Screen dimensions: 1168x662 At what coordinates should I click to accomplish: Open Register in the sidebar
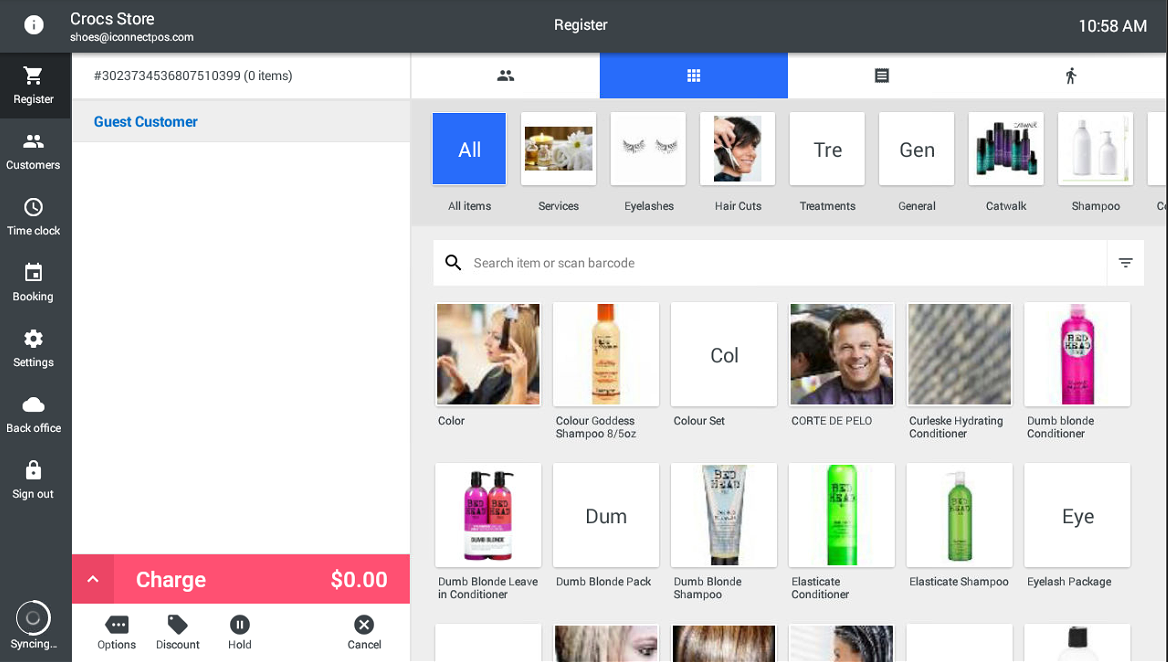[34, 85]
